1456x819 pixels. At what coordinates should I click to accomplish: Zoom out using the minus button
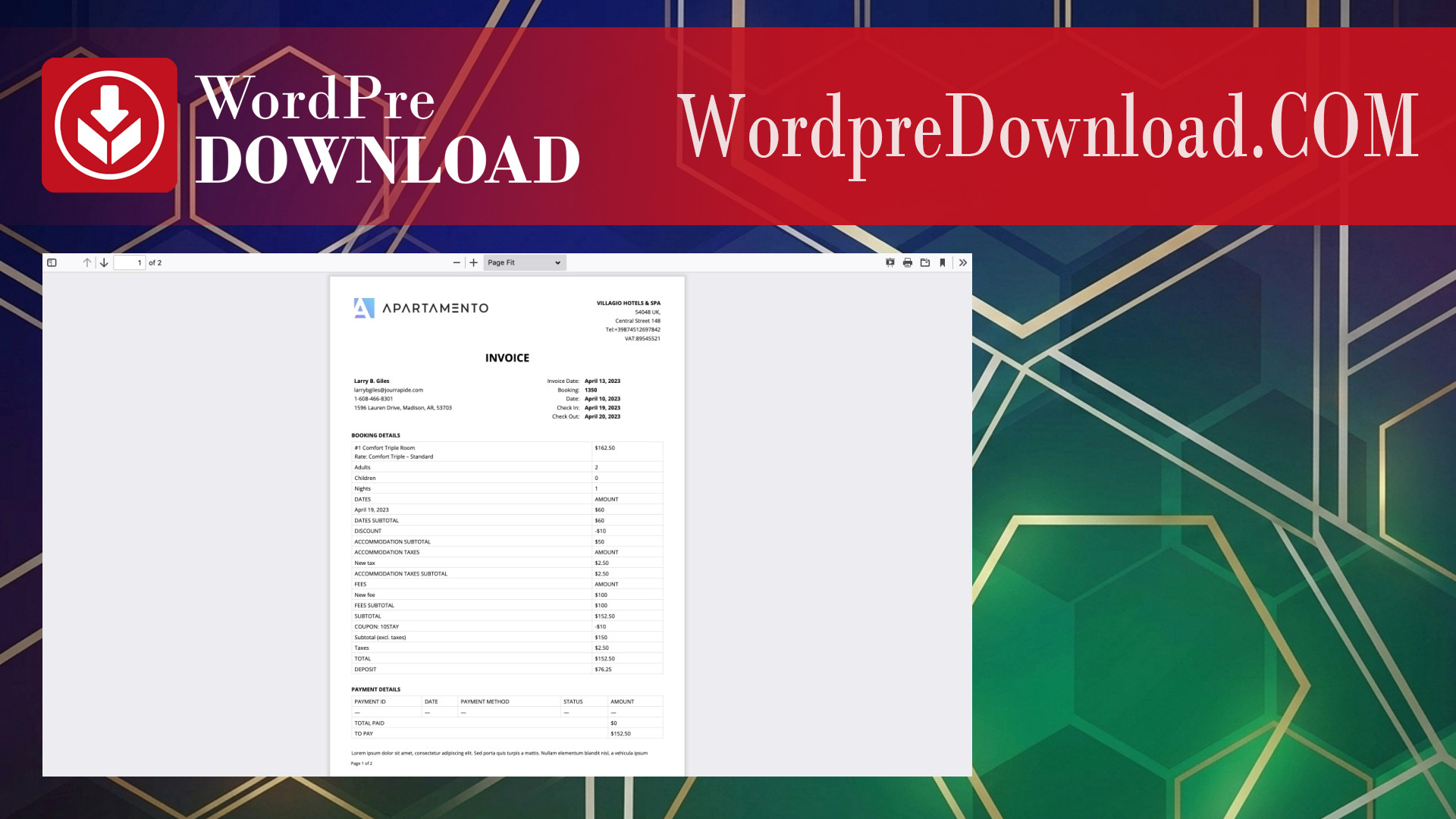(x=457, y=262)
